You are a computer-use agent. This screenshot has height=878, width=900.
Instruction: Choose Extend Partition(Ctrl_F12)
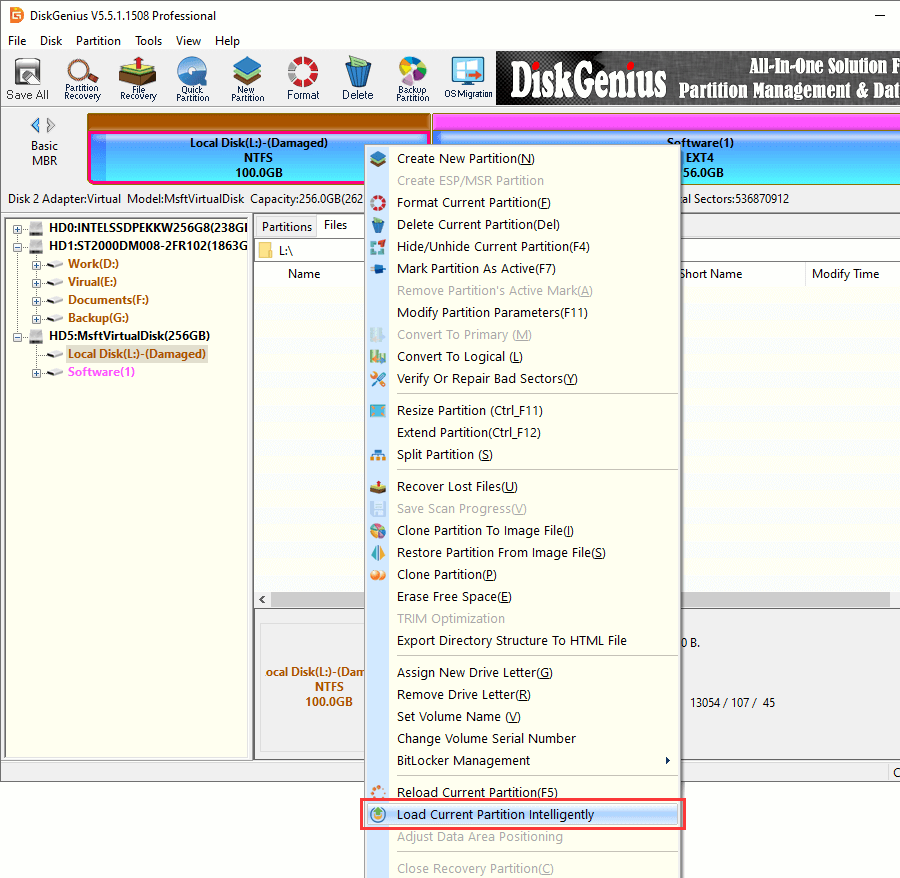coord(522,433)
